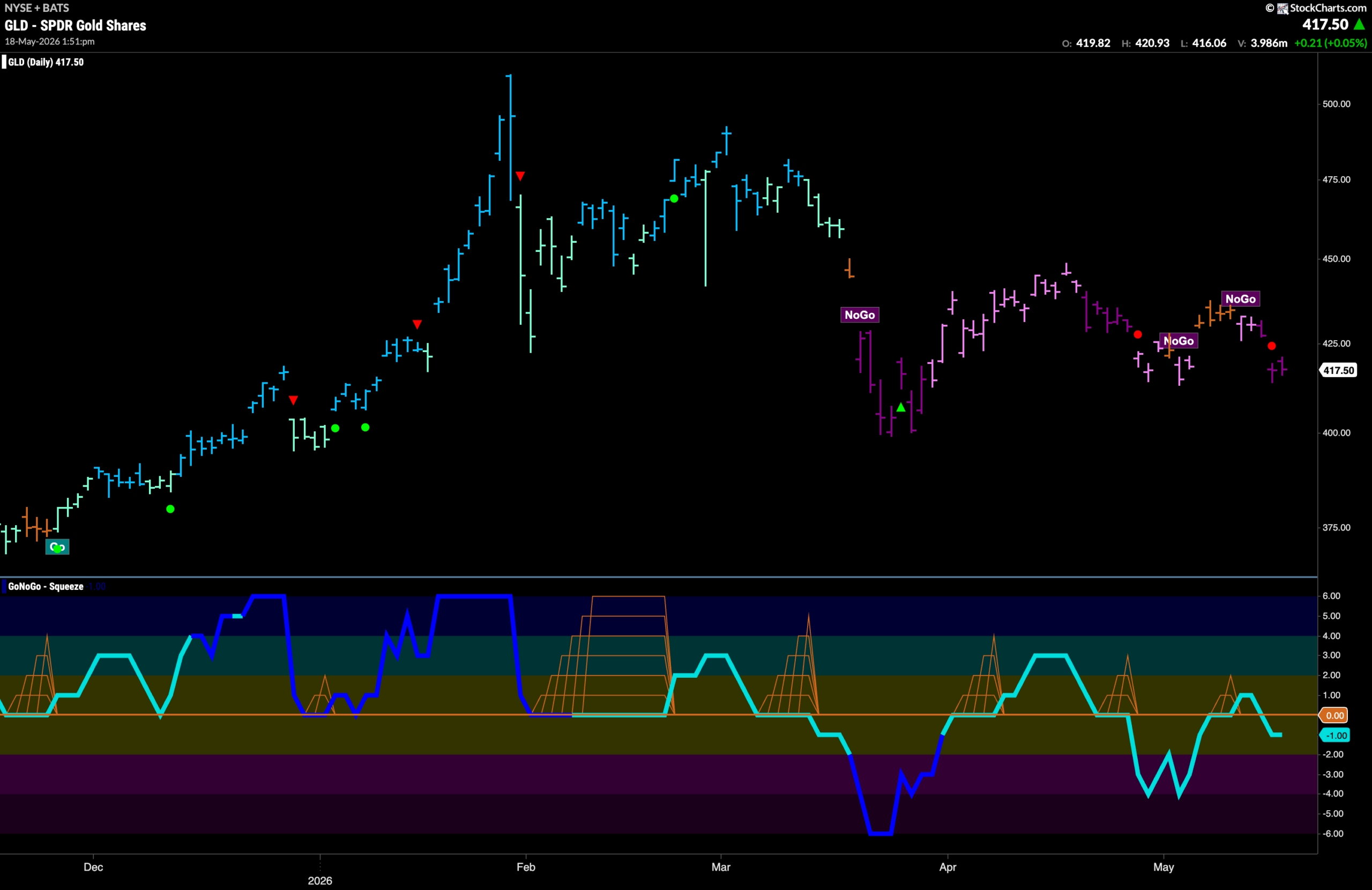Click the first NoGo label in mid-March
Screen dimensions: 1372x890
click(860, 315)
